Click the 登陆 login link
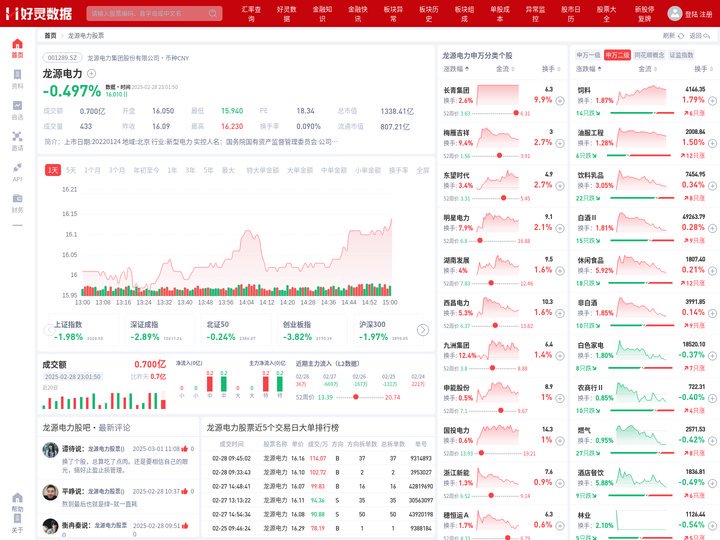 click(691, 14)
